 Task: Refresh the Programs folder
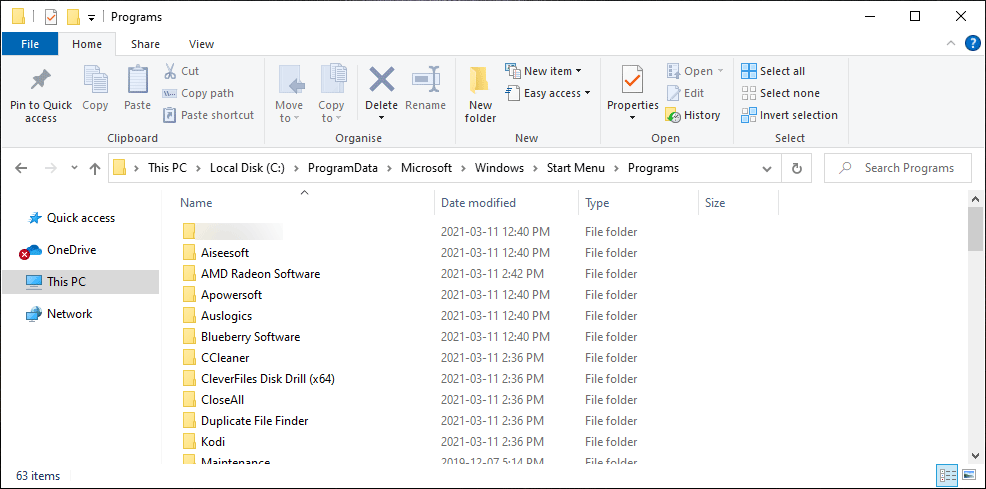[x=797, y=168]
